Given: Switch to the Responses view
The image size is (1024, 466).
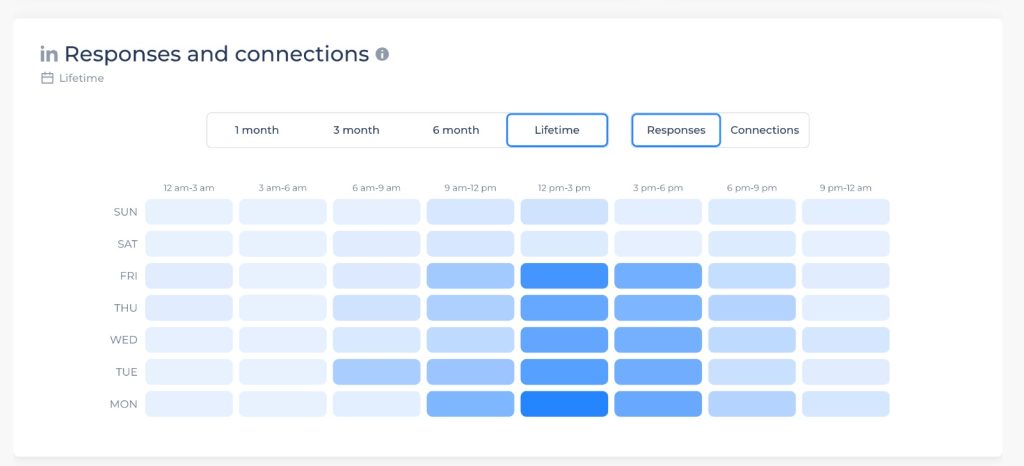Looking at the screenshot, I should (x=676, y=130).
